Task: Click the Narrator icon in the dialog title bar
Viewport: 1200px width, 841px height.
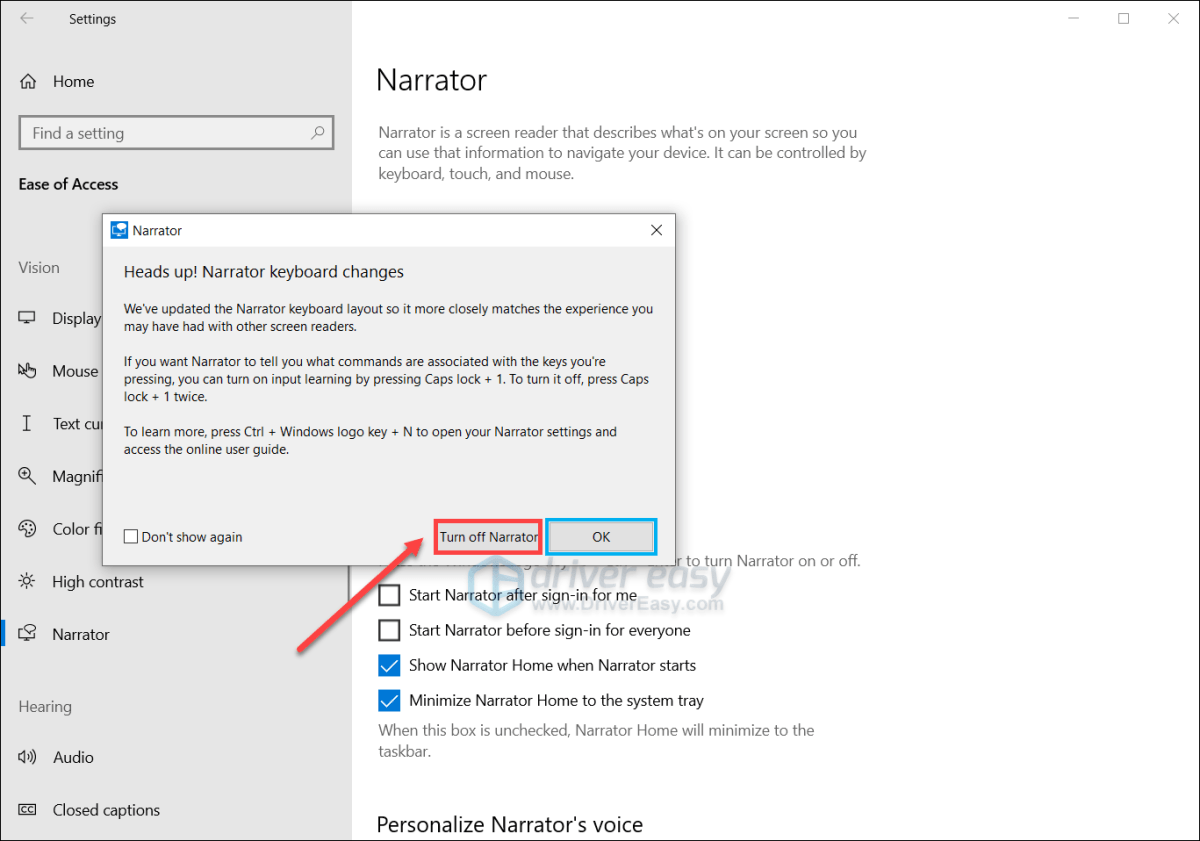Action: click(121, 230)
